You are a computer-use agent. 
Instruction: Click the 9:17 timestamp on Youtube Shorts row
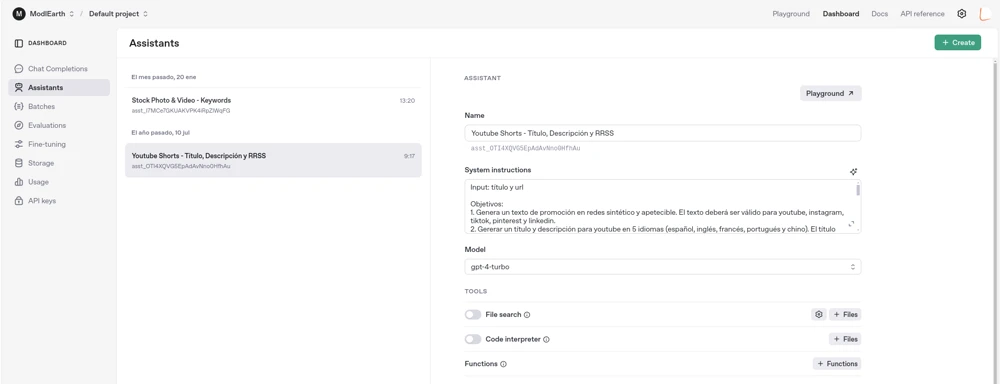pyautogui.click(x=409, y=156)
